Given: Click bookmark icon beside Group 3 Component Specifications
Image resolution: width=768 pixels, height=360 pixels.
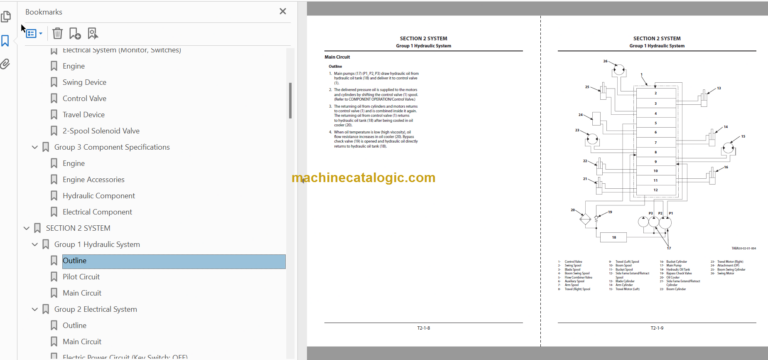Looking at the screenshot, I should coord(46,147).
